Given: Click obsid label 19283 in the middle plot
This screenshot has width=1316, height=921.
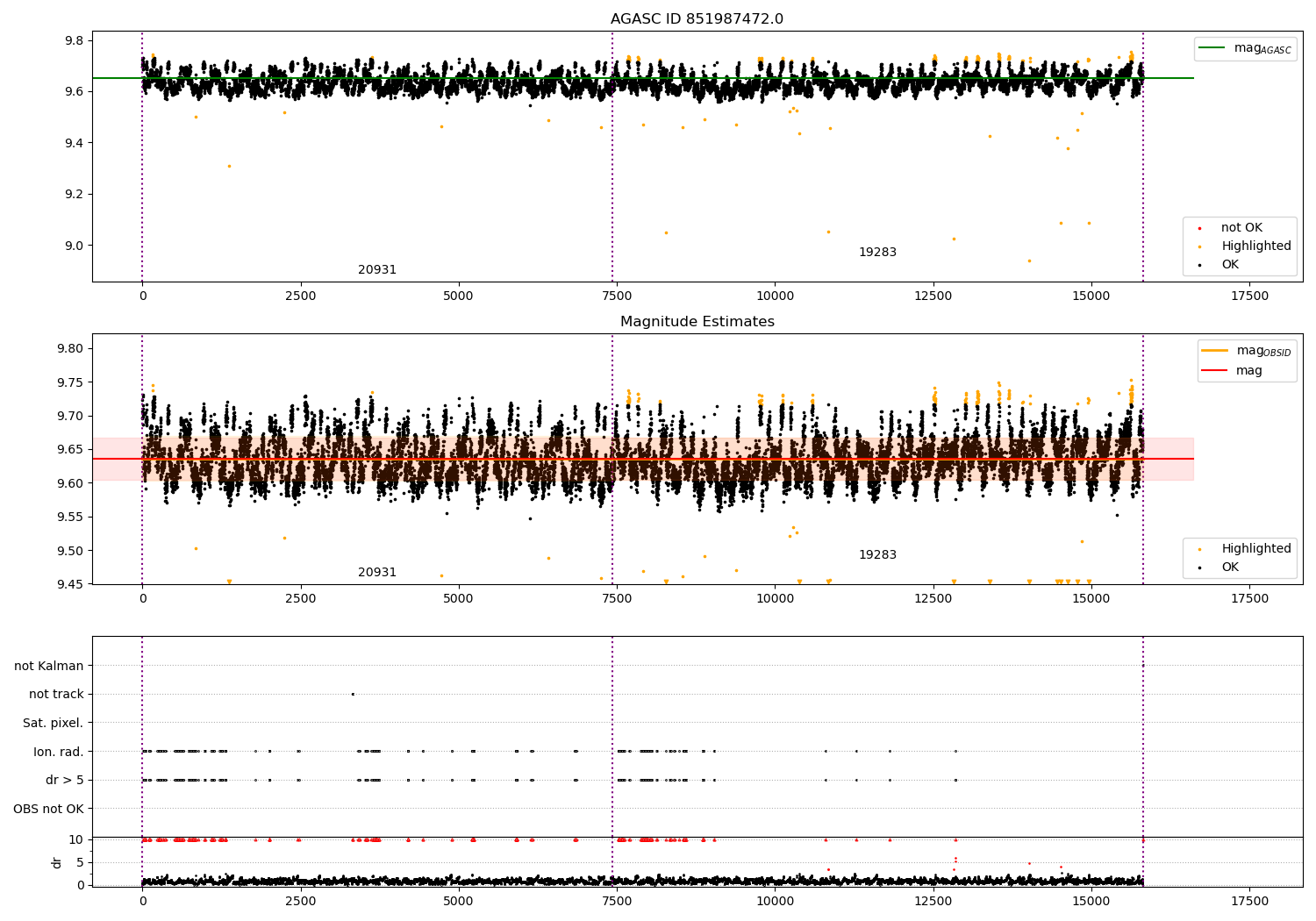Looking at the screenshot, I should pos(877,555).
